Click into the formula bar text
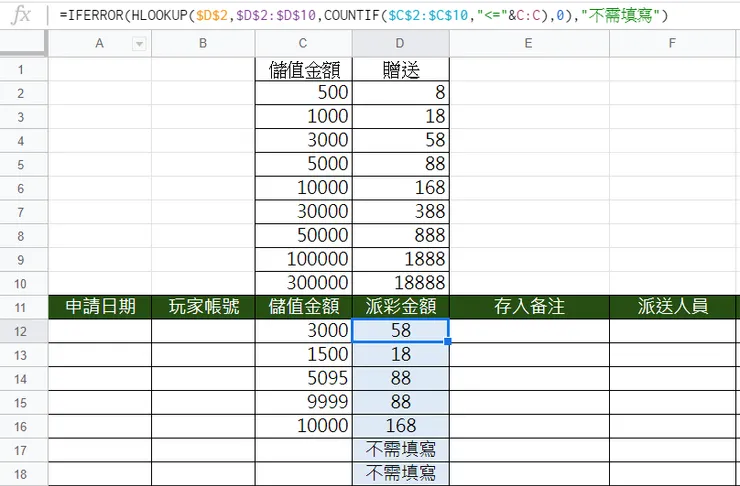740x486 pixels. (x=363, y=15)
